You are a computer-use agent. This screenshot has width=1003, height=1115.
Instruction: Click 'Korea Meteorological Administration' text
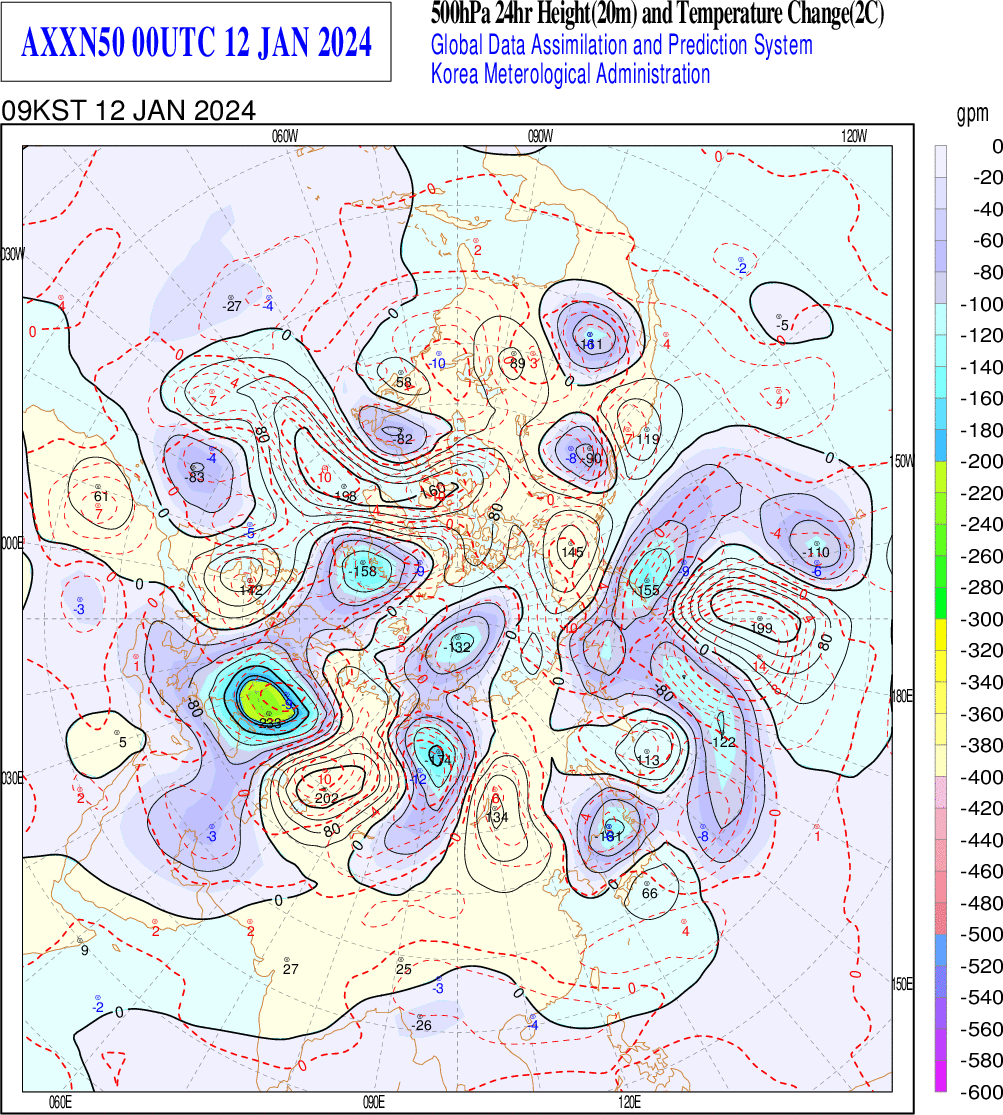pyautogui.click(x=571, y=74)
